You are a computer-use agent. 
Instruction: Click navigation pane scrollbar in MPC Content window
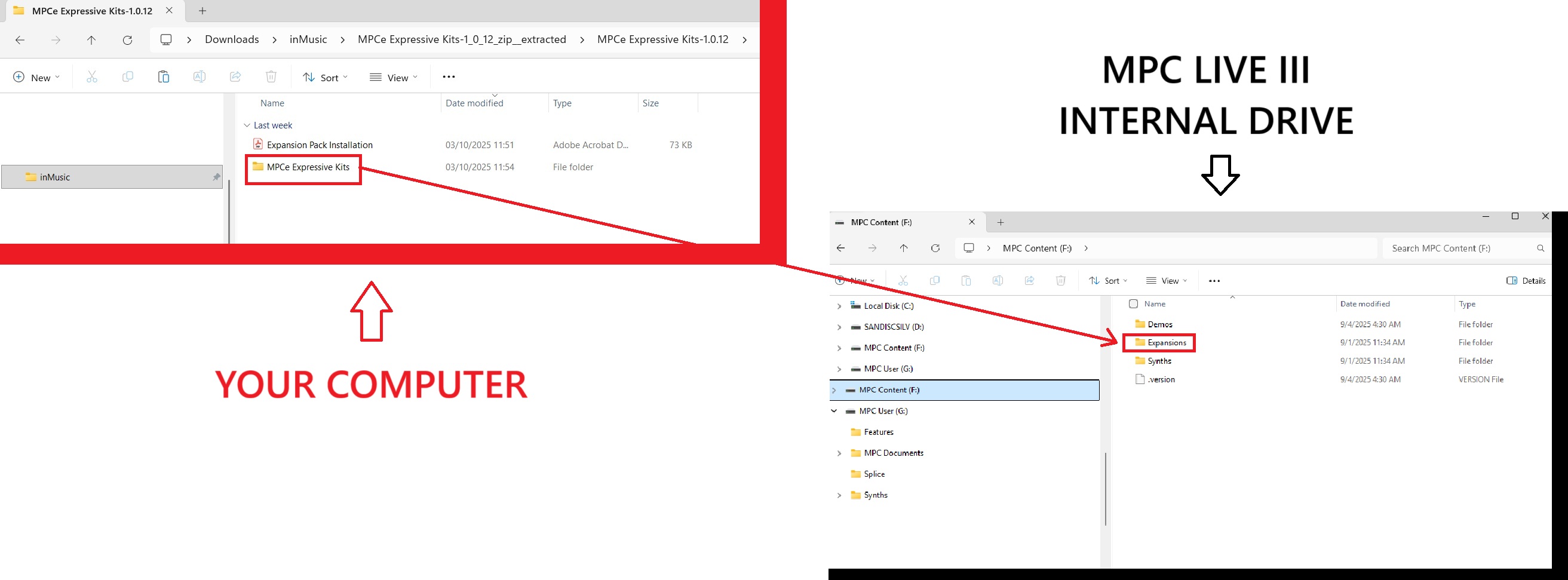1106,488
